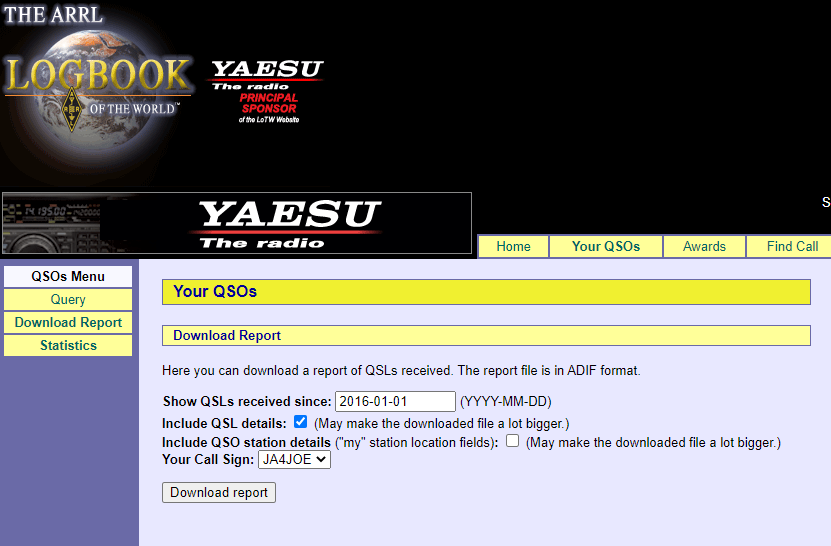Screen dimensions: 831x546
Task: Click the ARRL Logbook of the World logo
Action: pos(98,80)
